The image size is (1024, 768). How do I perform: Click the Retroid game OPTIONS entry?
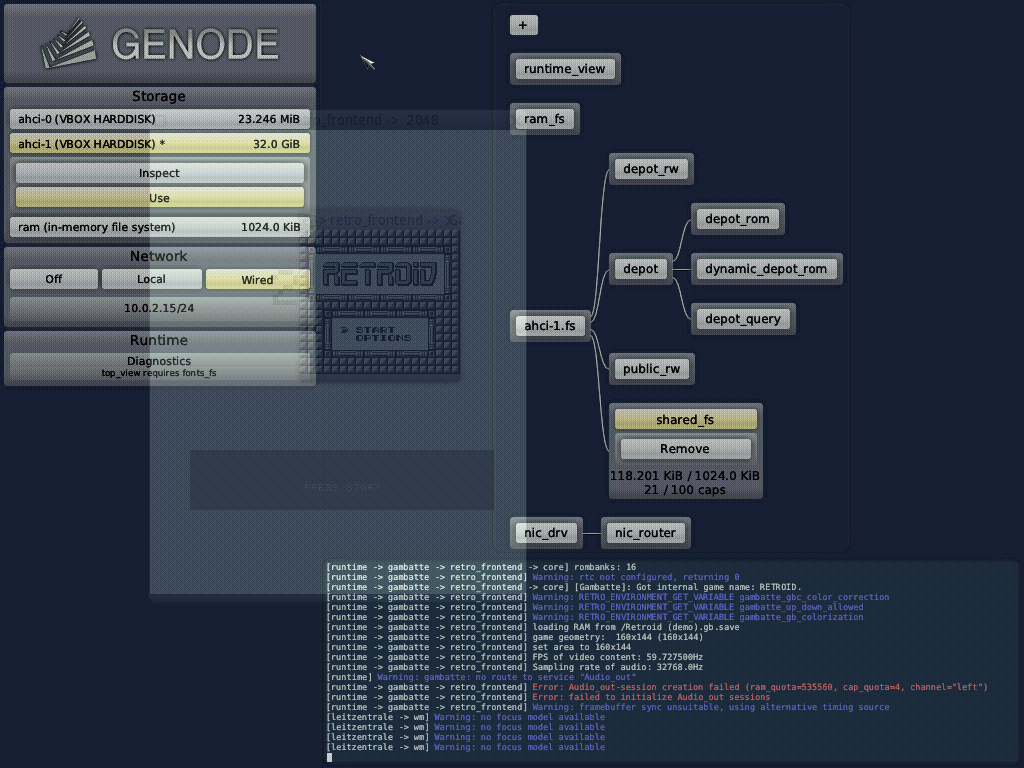click(x=383, y=338)
